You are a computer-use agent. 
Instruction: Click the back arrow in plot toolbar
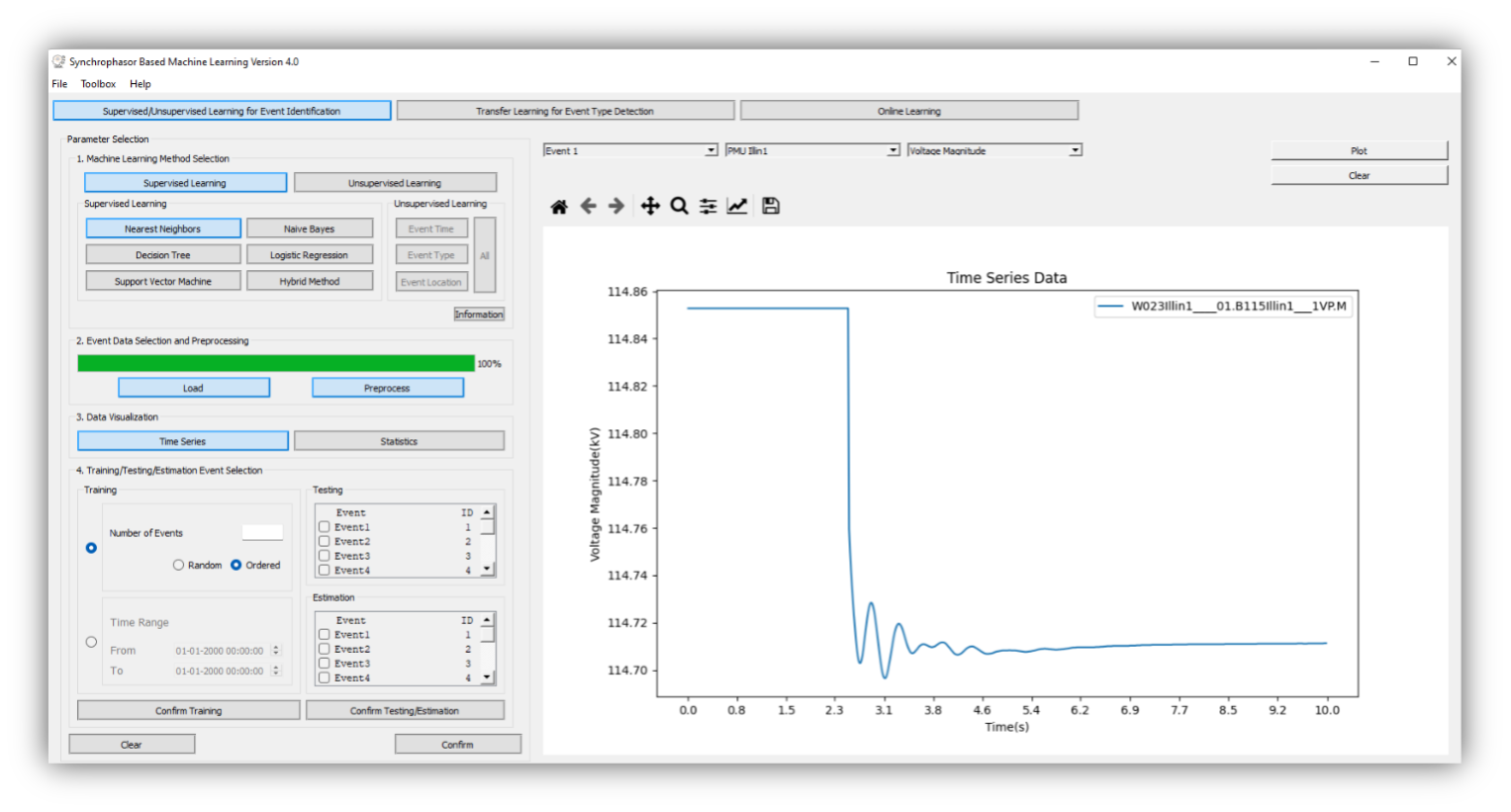588,206
